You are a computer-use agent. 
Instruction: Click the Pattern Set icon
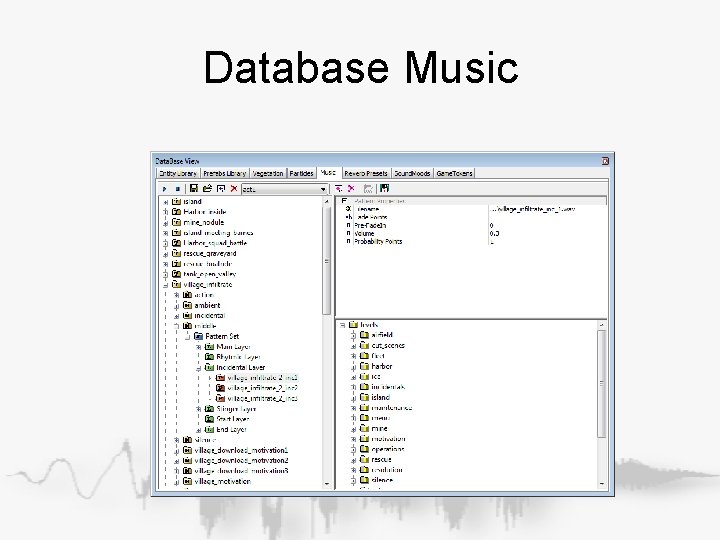point(198,336)
